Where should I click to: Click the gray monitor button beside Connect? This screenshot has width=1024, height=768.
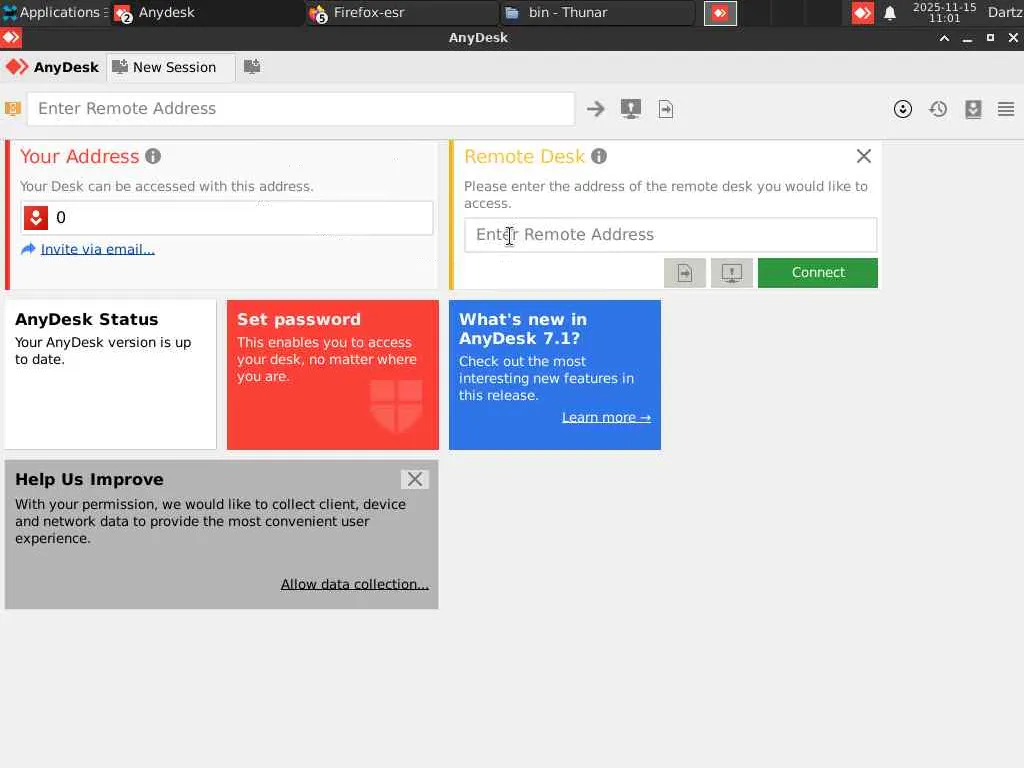[x=731, y=272]
